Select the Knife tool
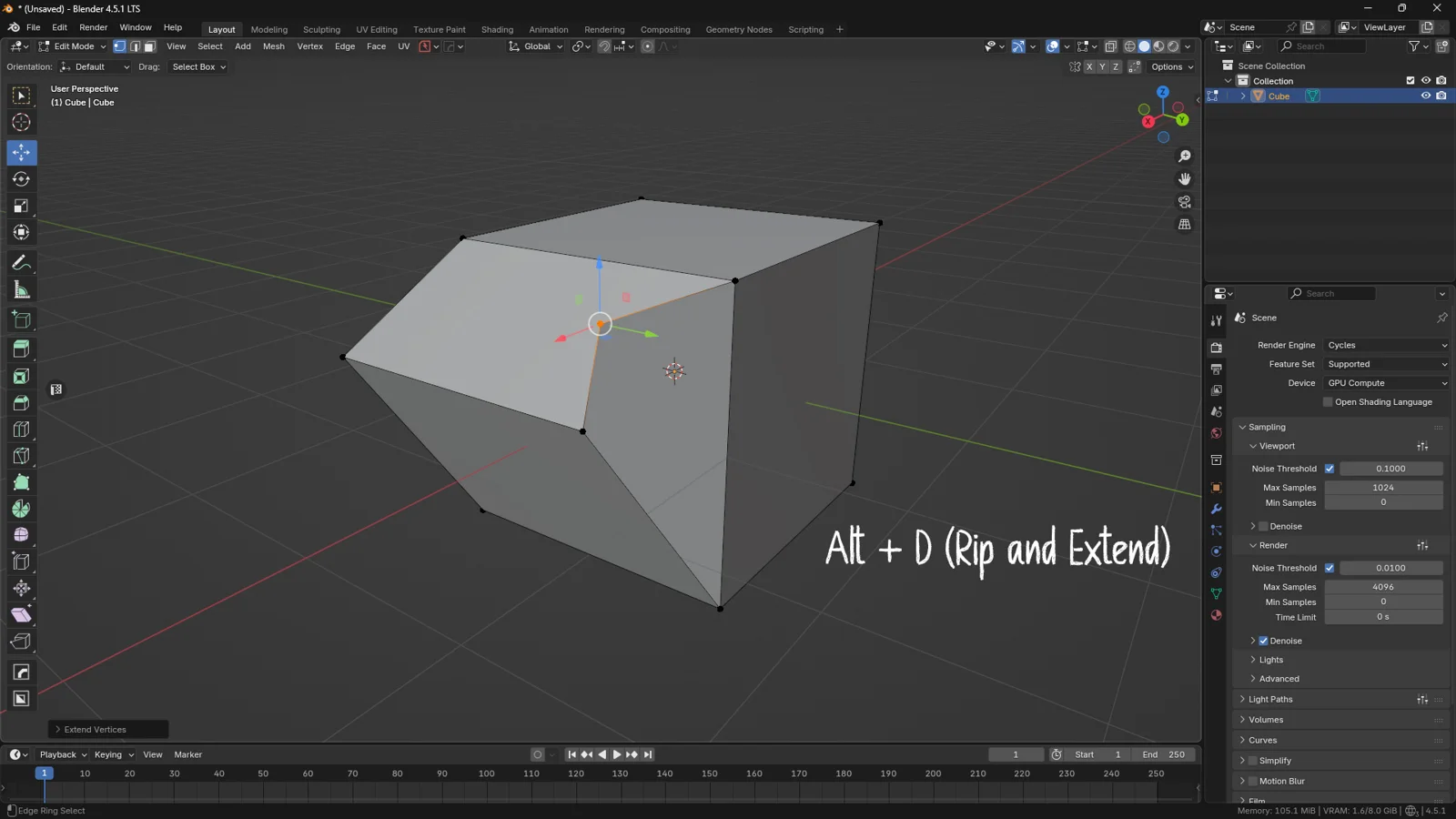1456x819 pixels. pyautogui.click(x=21, y=456)
